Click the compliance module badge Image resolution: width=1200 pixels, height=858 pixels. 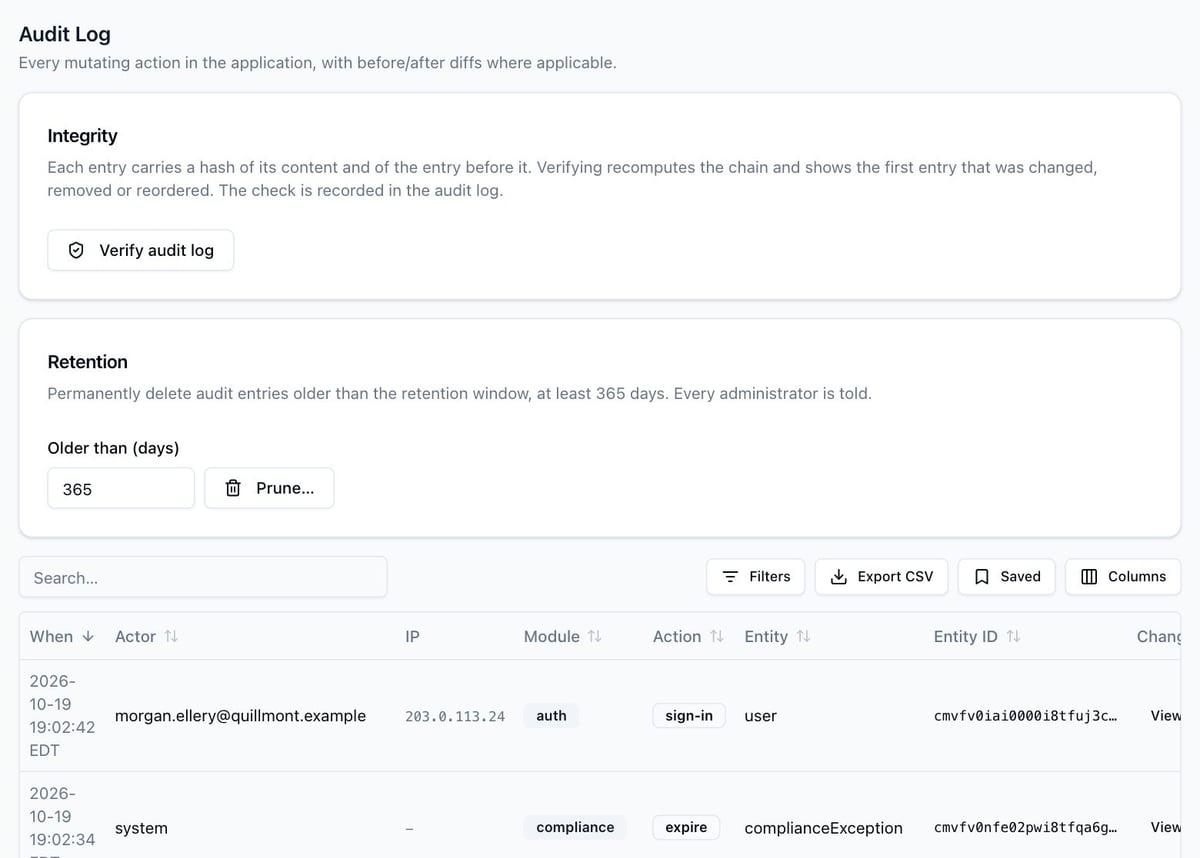[575, 828]
